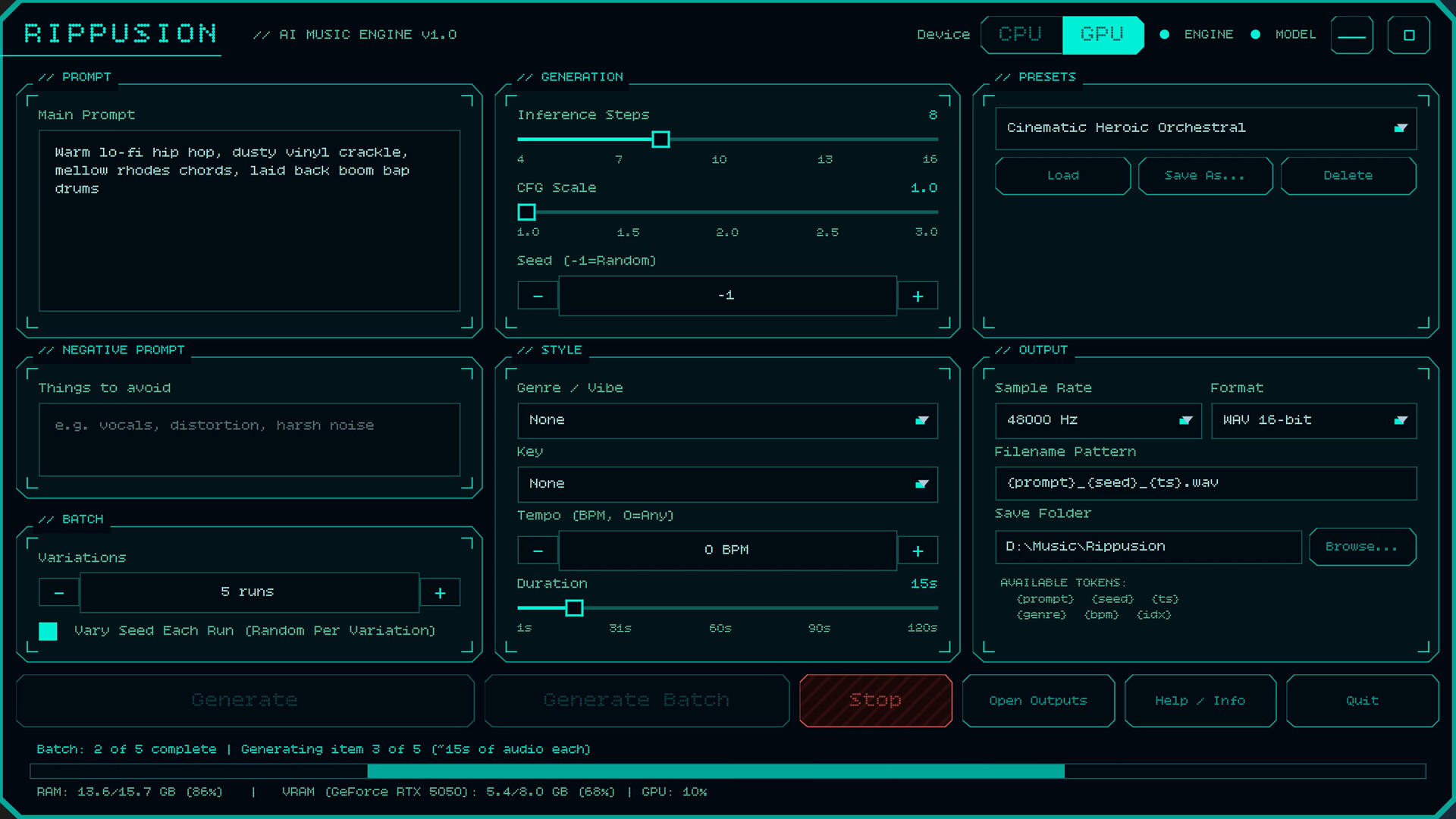1456x819 pixels.
Task: Open the Sample Rate 48000 Hz dropdown
Action: [1098, 421]
